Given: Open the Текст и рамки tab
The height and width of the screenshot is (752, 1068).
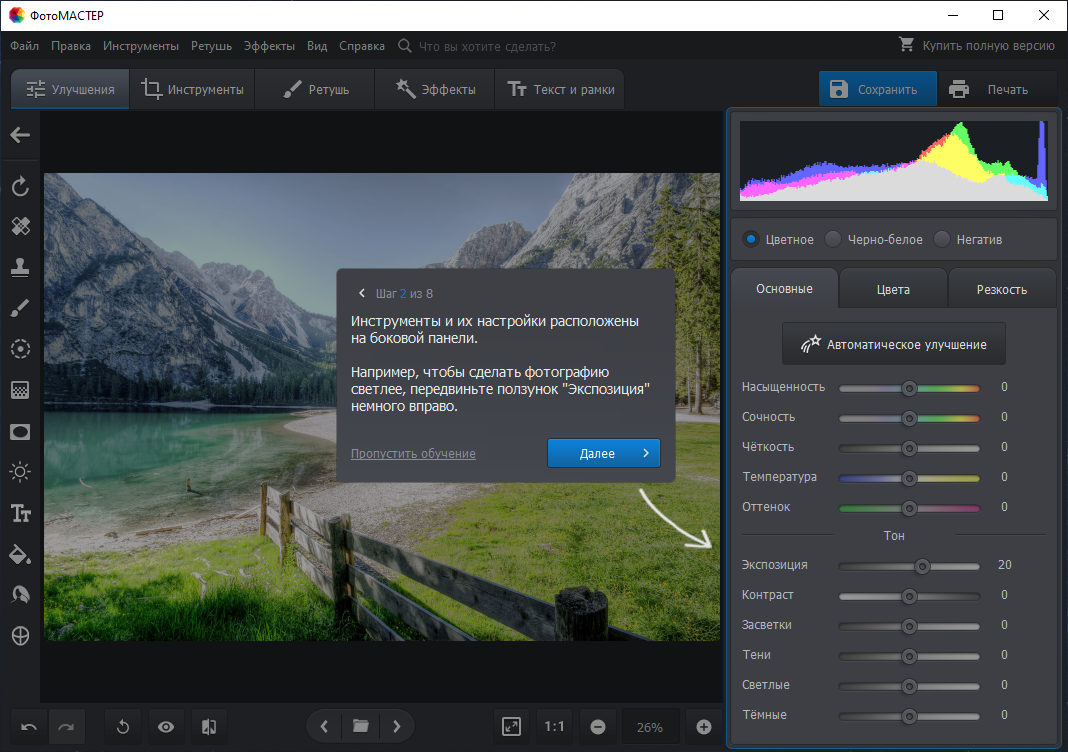Looking at the screenshot, I should pyautogui.click(x=561, y=89).
